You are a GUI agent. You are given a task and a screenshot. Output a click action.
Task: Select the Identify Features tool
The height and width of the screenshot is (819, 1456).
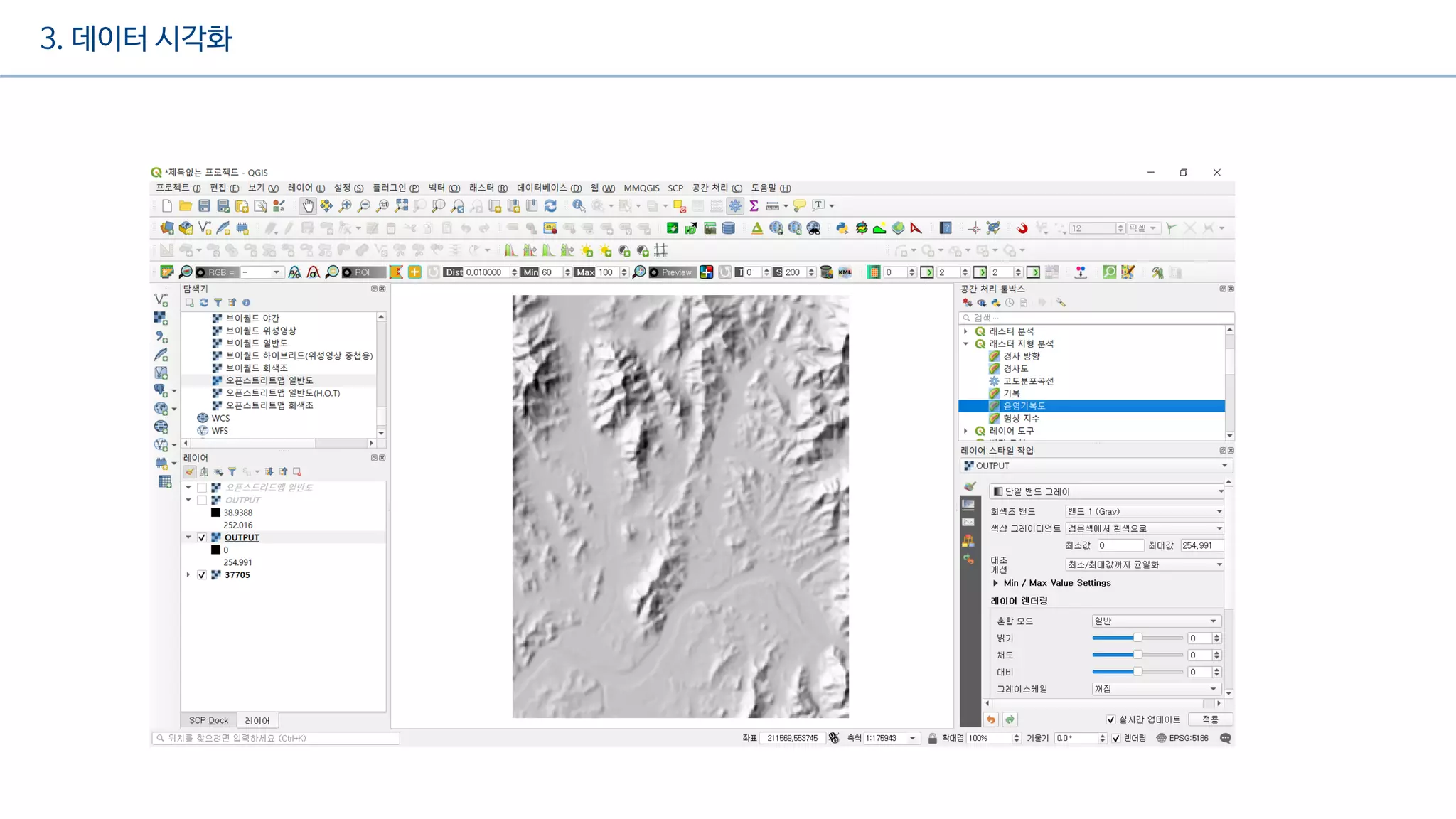tap(579, 206)
